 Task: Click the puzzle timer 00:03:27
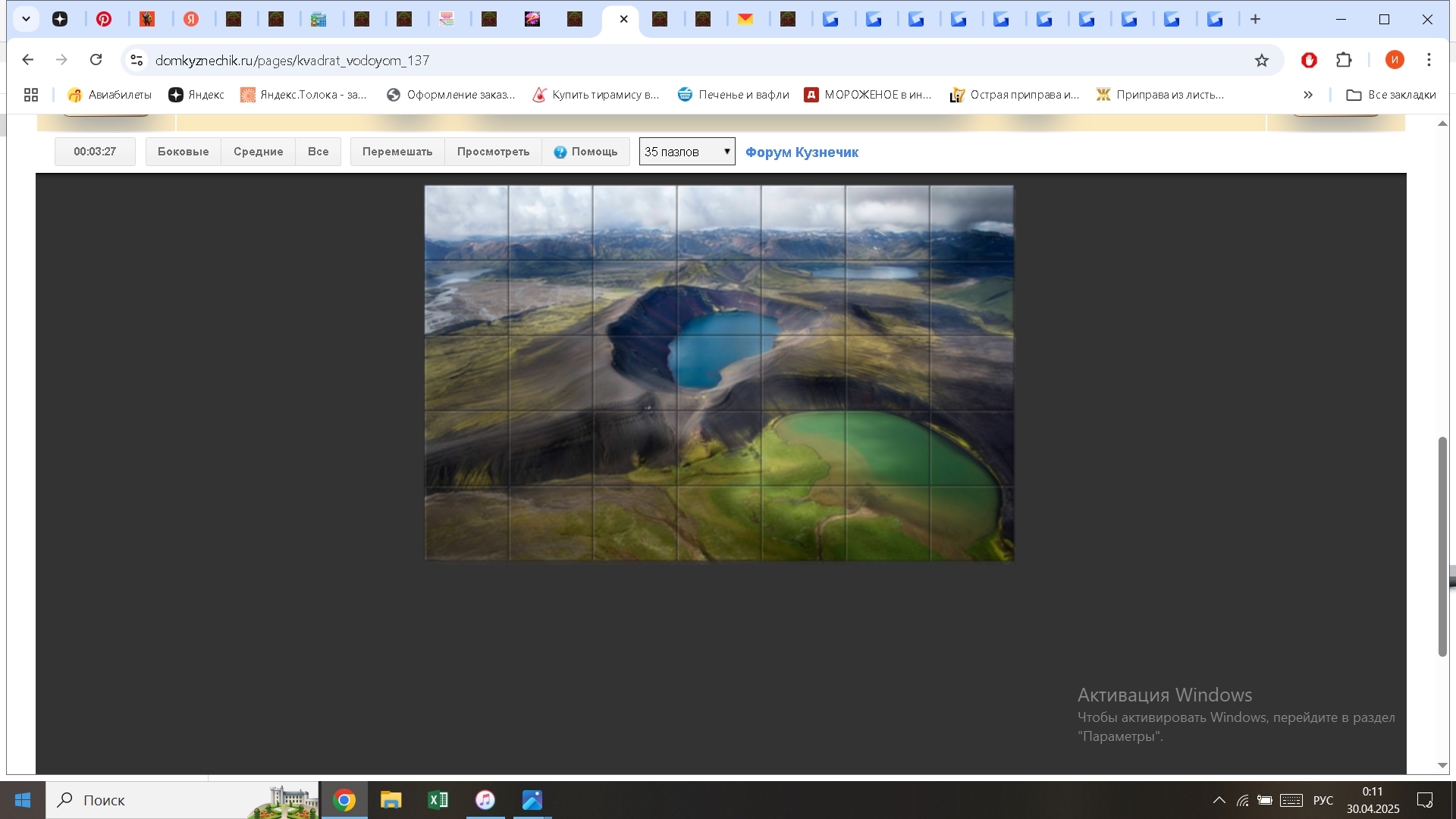(x=95, y=152)
